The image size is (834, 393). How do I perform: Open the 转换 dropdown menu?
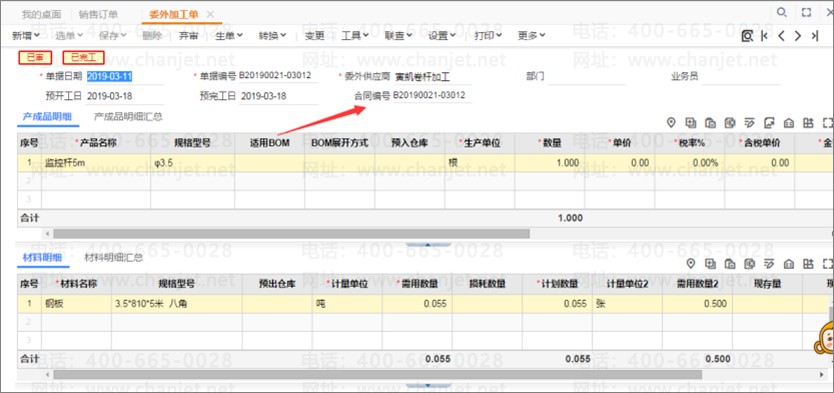272,36
